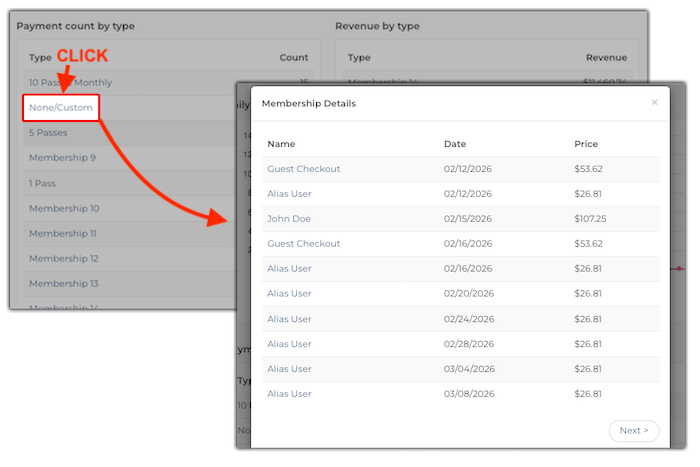Open the 5 Passes payment type
The height and width of the screenshot is (467, 700).
(x=51, y=132)
